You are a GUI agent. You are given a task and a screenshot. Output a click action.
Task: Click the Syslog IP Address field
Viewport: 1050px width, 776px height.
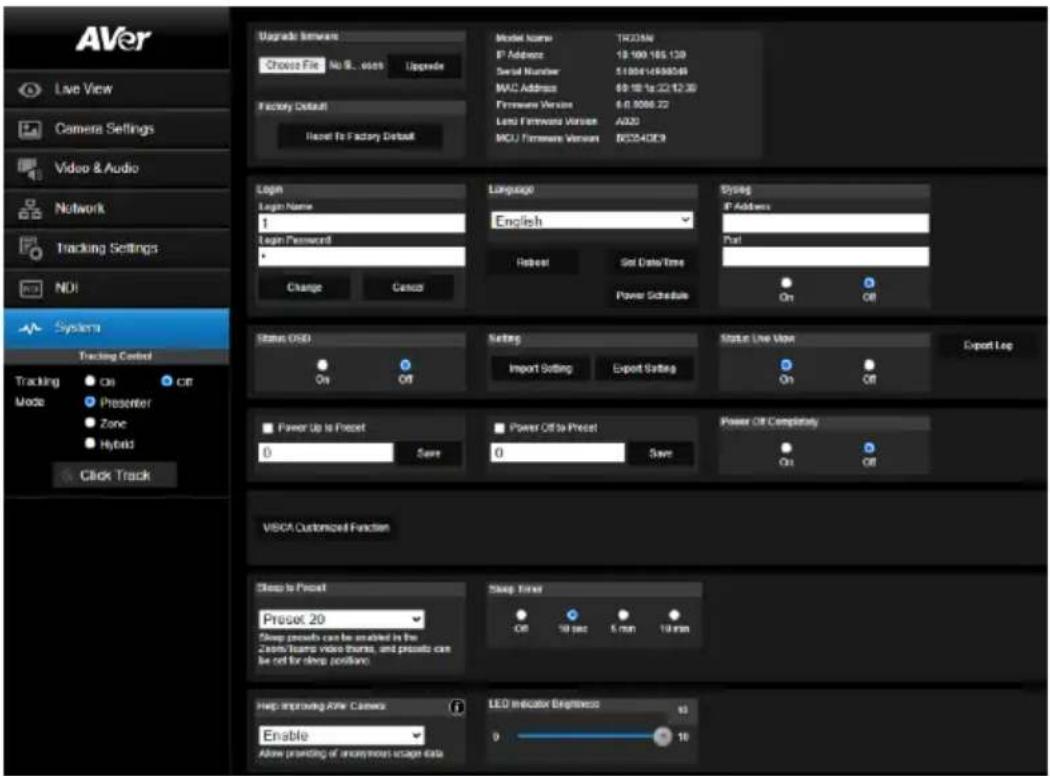[826, 223]
